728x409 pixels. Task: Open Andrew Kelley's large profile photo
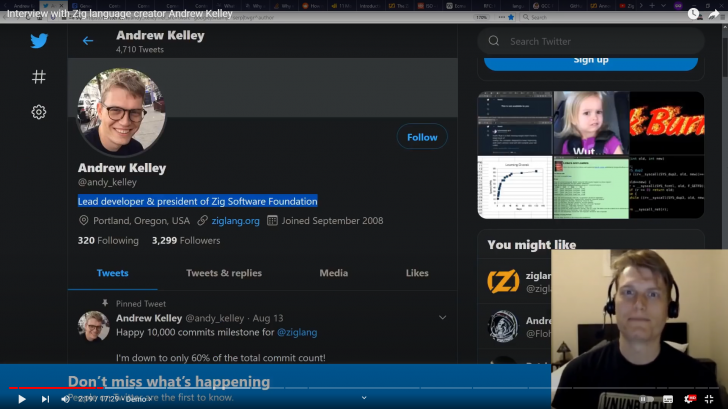[x=121, y=112]
